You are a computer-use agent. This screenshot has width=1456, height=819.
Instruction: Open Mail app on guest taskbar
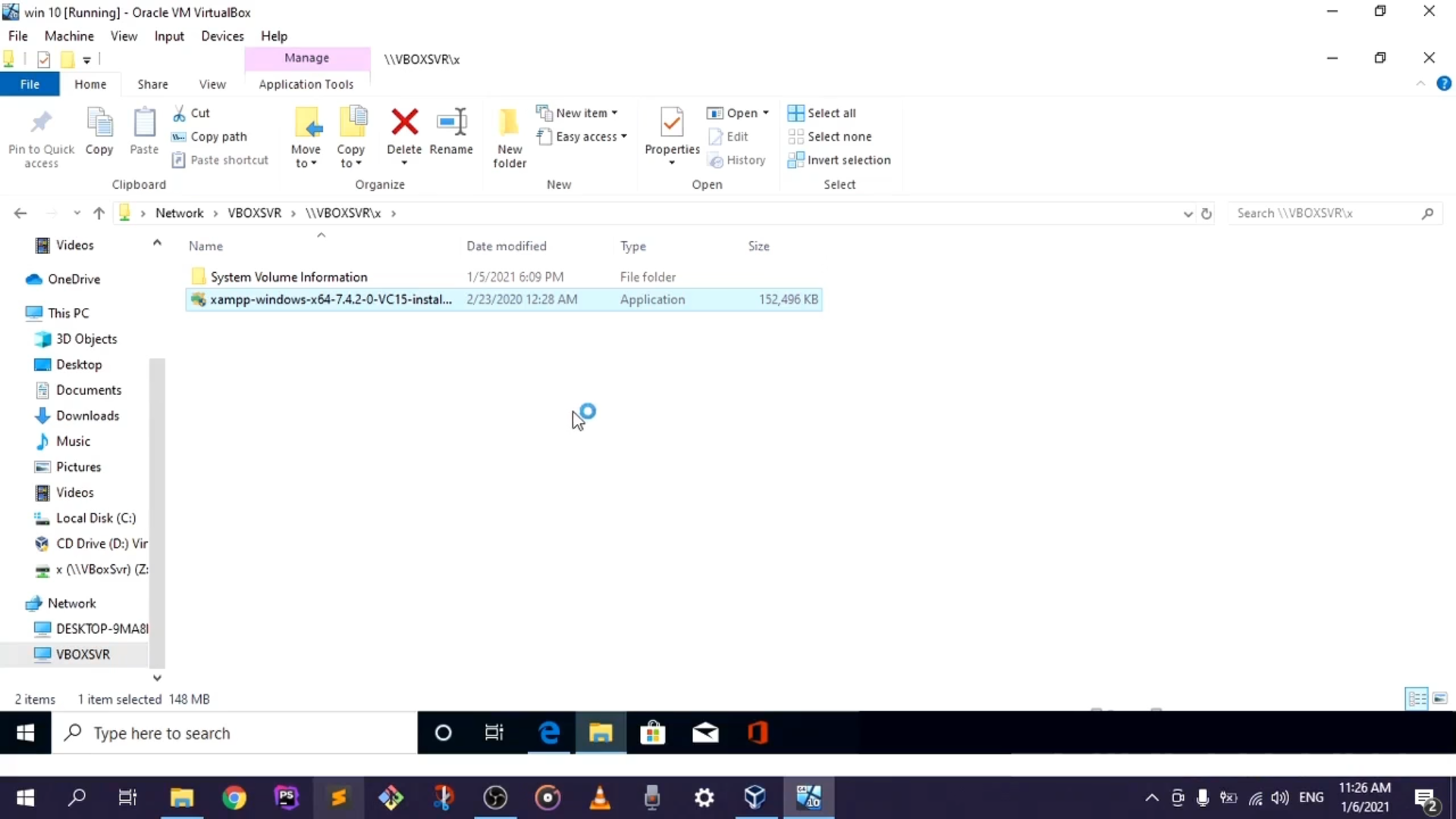pyautogui.click(x=705, y=733)
